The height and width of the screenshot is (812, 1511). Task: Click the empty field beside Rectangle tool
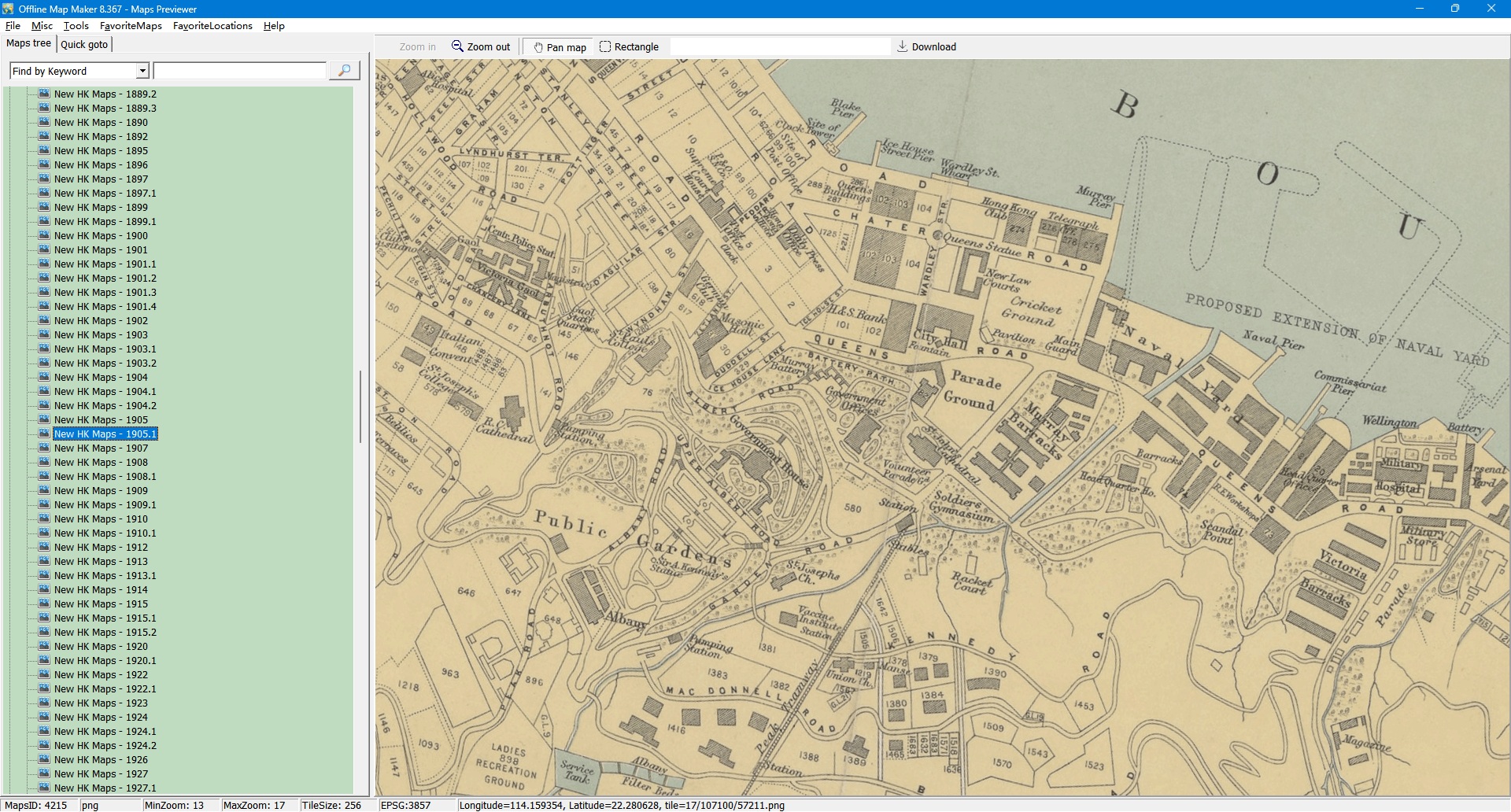(779, 47)
